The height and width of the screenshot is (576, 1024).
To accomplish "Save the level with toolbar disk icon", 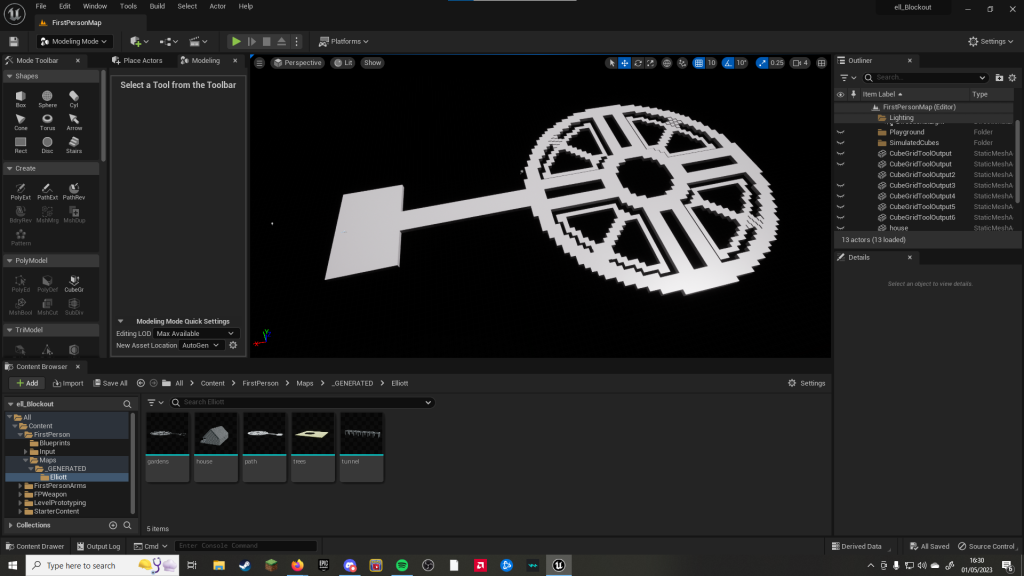I will (14, 41).
